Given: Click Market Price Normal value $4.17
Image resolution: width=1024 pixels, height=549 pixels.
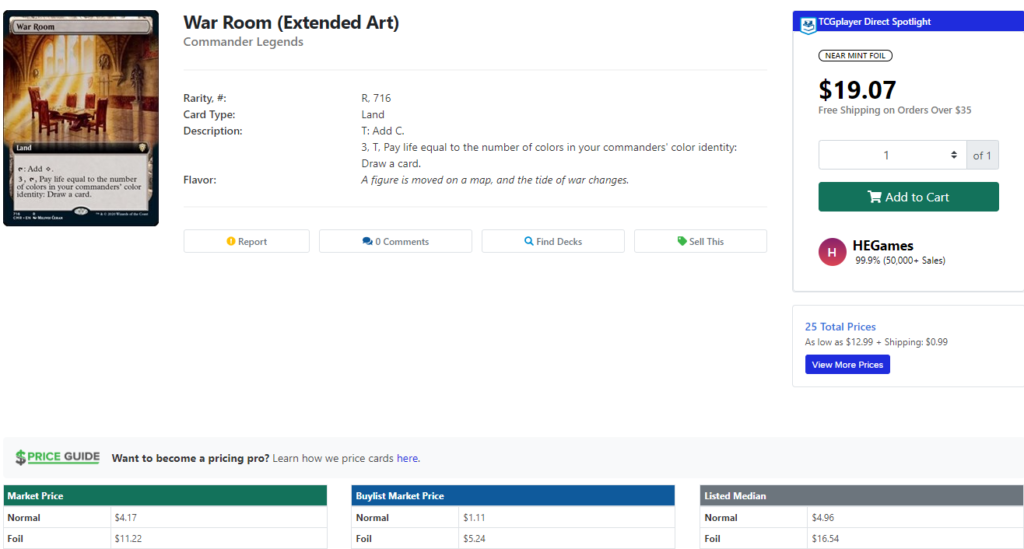Looking at the screenshot, I should pyautogui.click(x=125, y=518).
